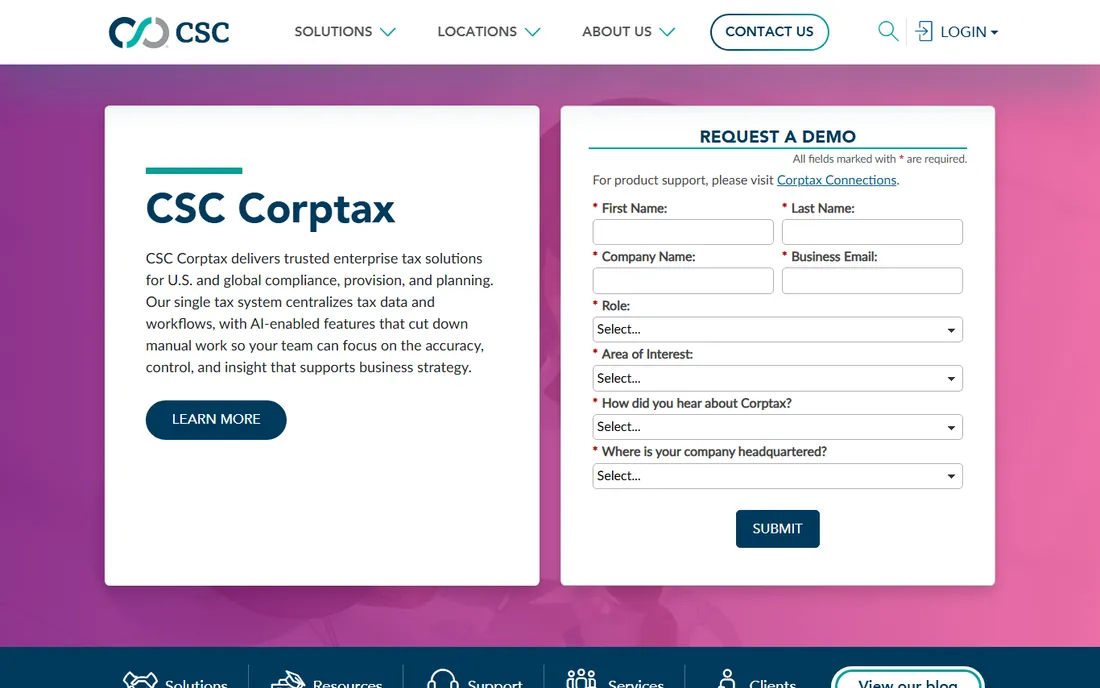This screenshot has height=688, width=1100.
Task: Click the View our blog button
Action: (907, 679)
